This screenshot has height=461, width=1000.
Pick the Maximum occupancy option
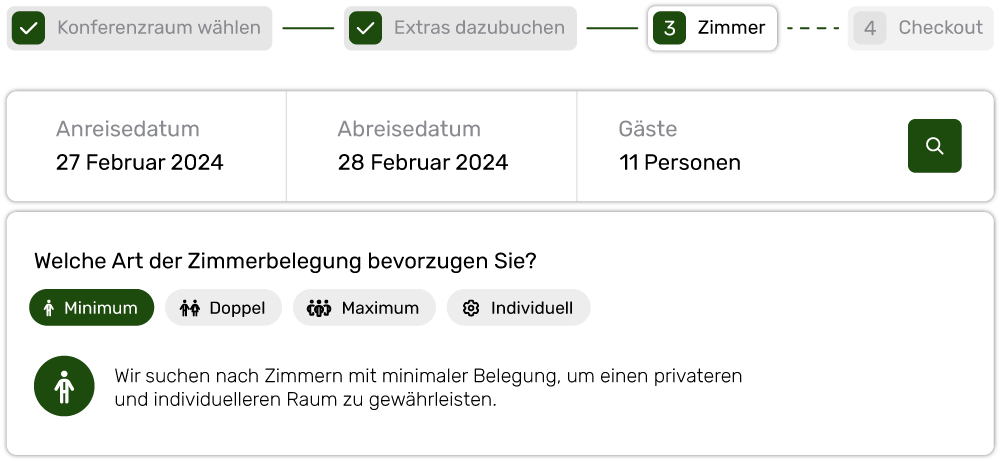pyautogui.click(x=364, y=308)
